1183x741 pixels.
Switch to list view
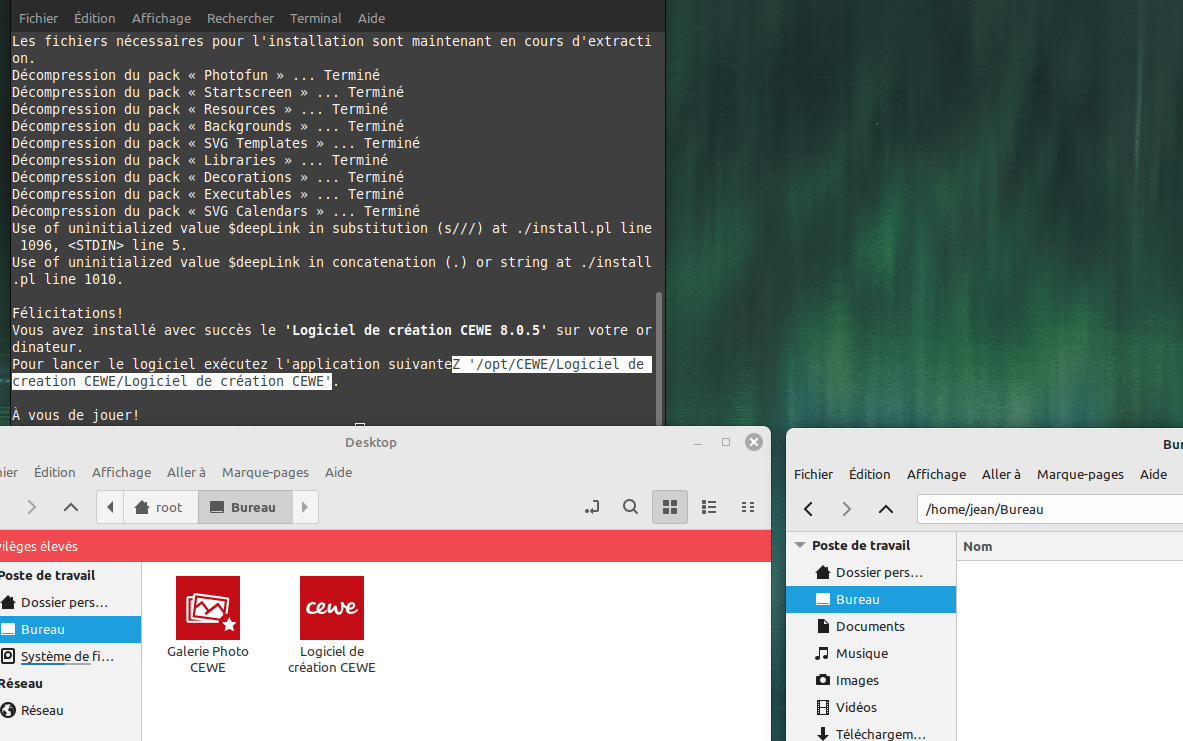(x=709, y=507)
